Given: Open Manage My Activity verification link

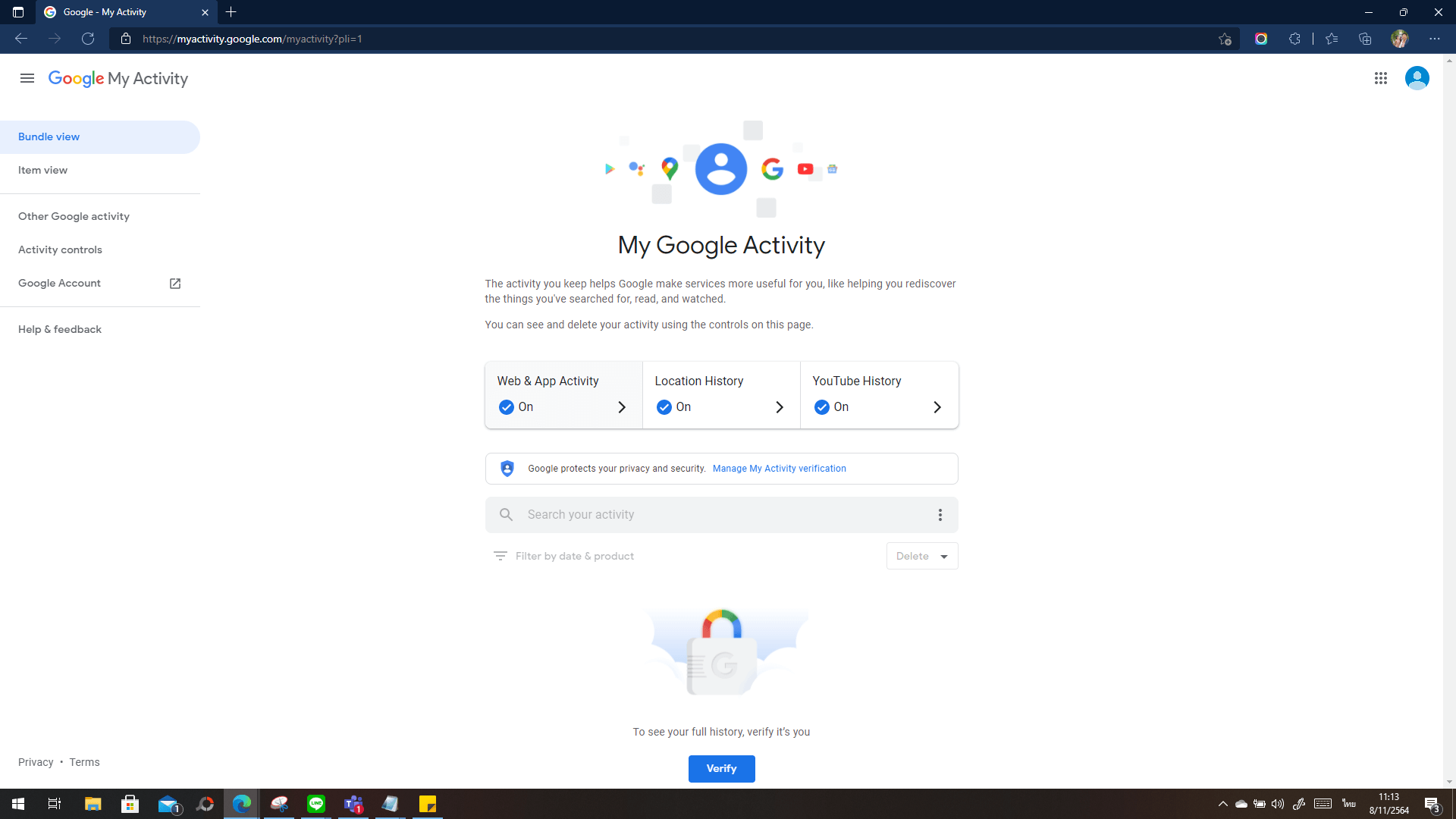Looking at the screenshot, I should point(779,469).
